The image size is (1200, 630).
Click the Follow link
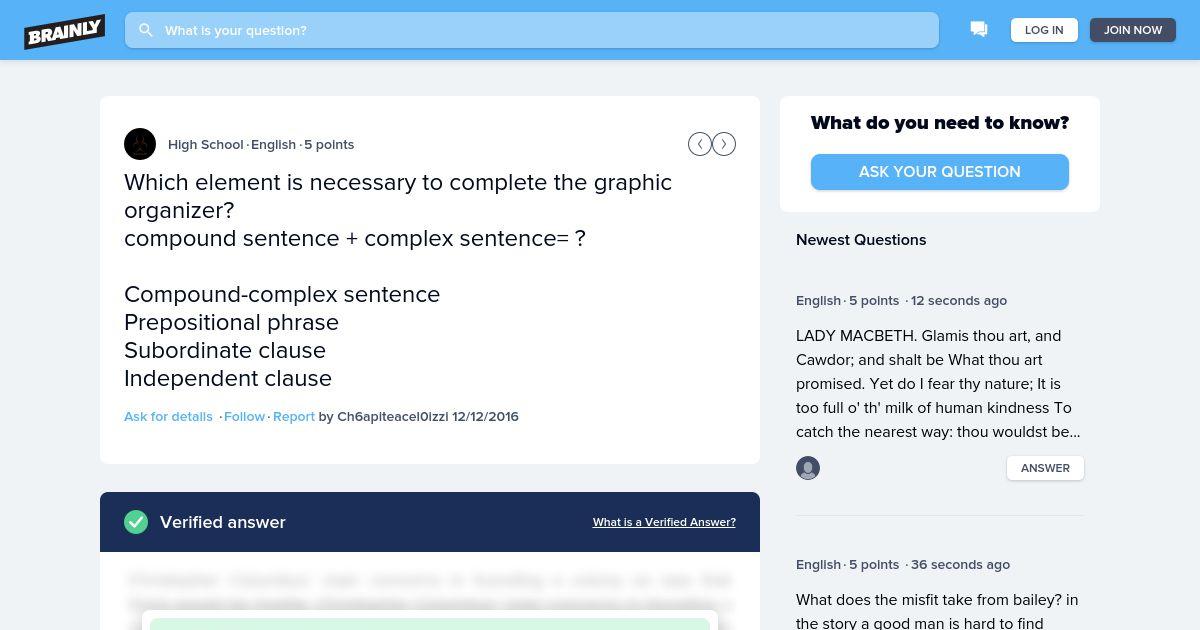(244, 416)
